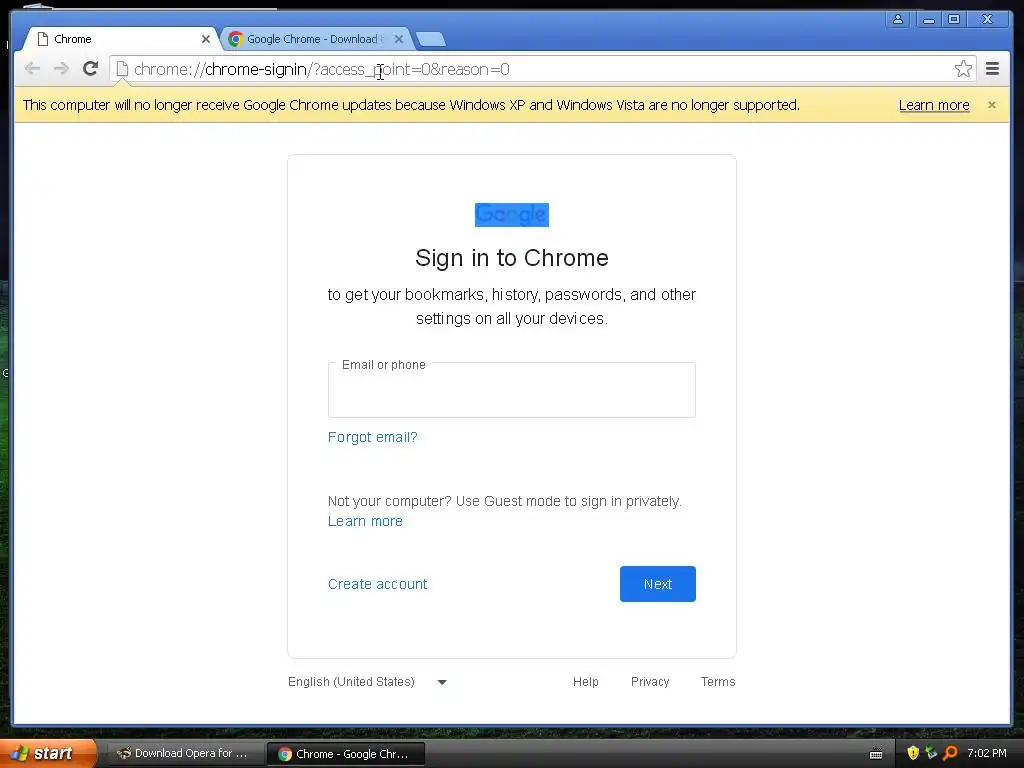Click the Forgot email? link
The width and height of the screenshot is (1024, 768).
372,437
